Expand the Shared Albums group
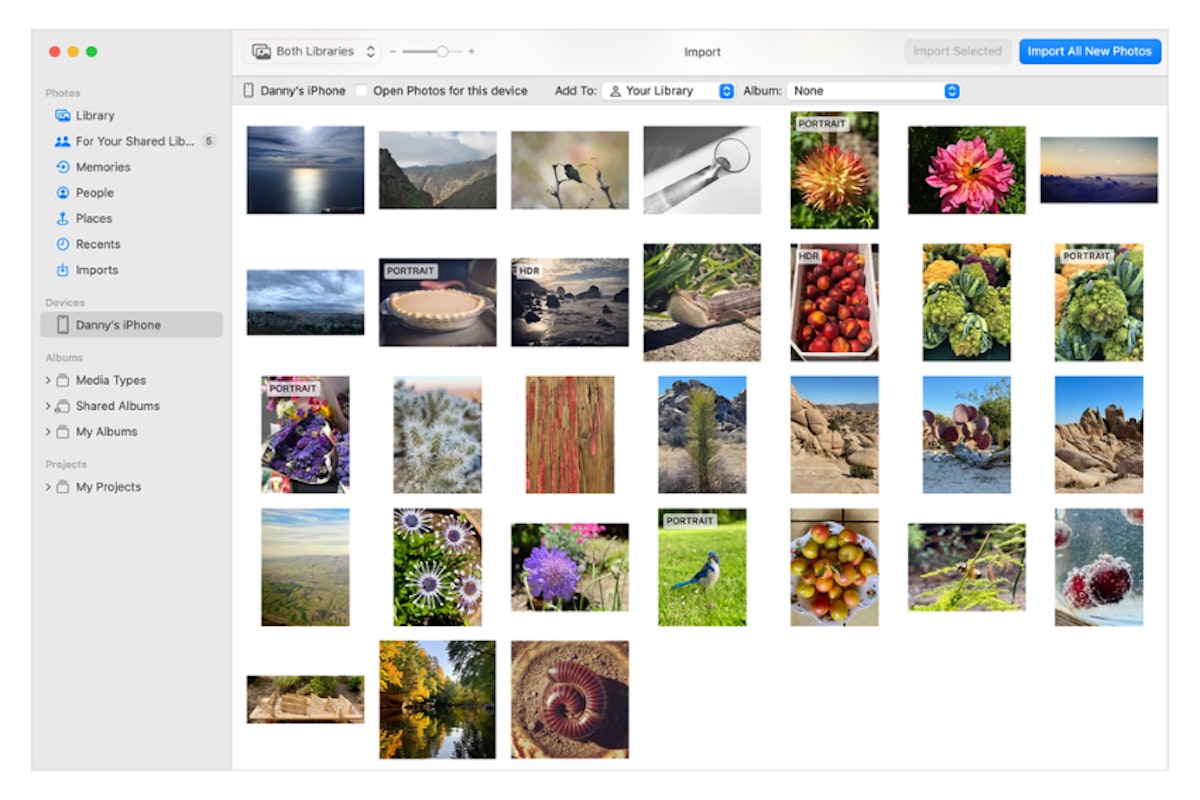Screen dimensions: 1200x800 point(48,406)
